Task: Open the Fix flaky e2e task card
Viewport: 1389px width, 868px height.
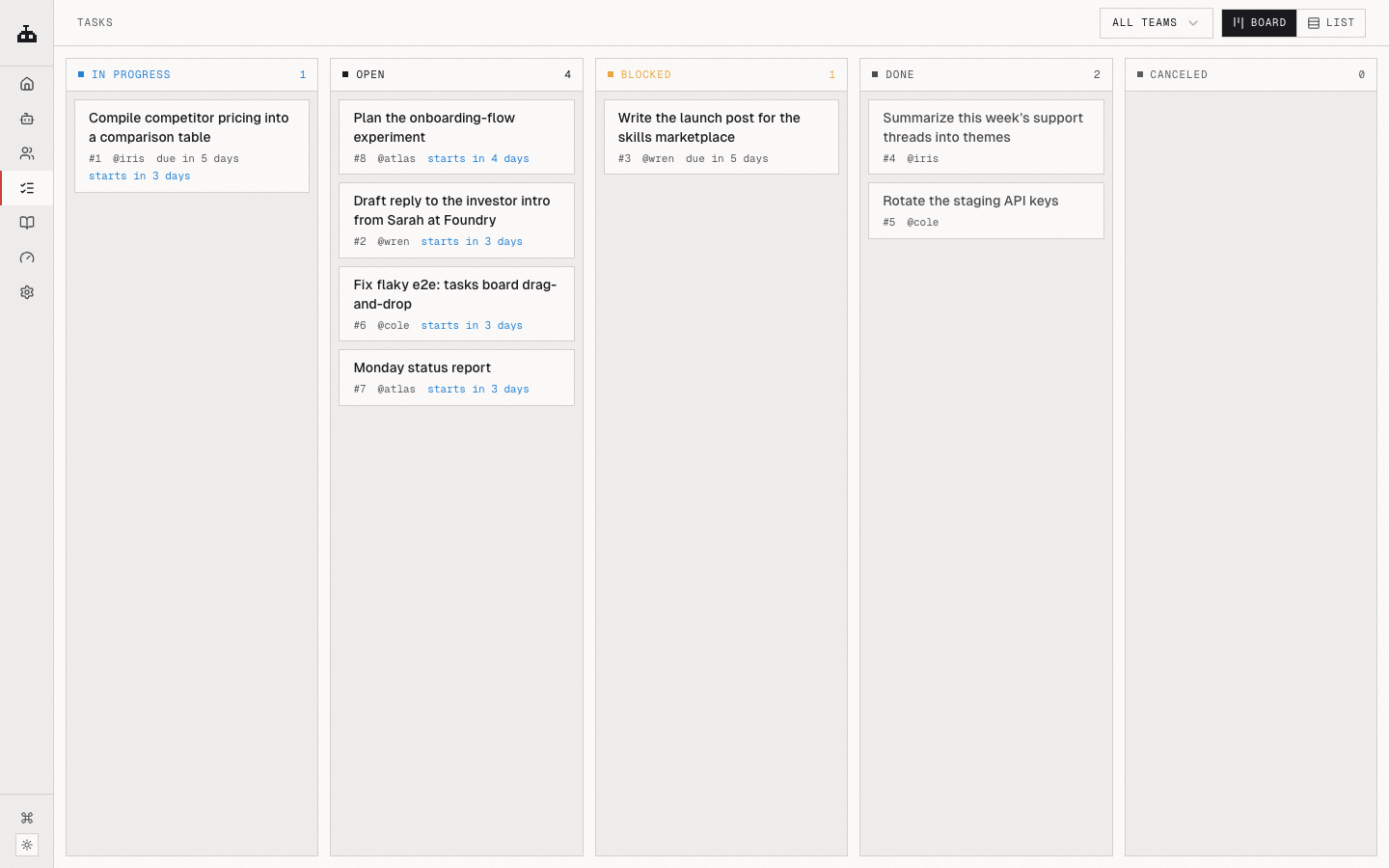Action: pyautogui.click(x=456, y=304)
